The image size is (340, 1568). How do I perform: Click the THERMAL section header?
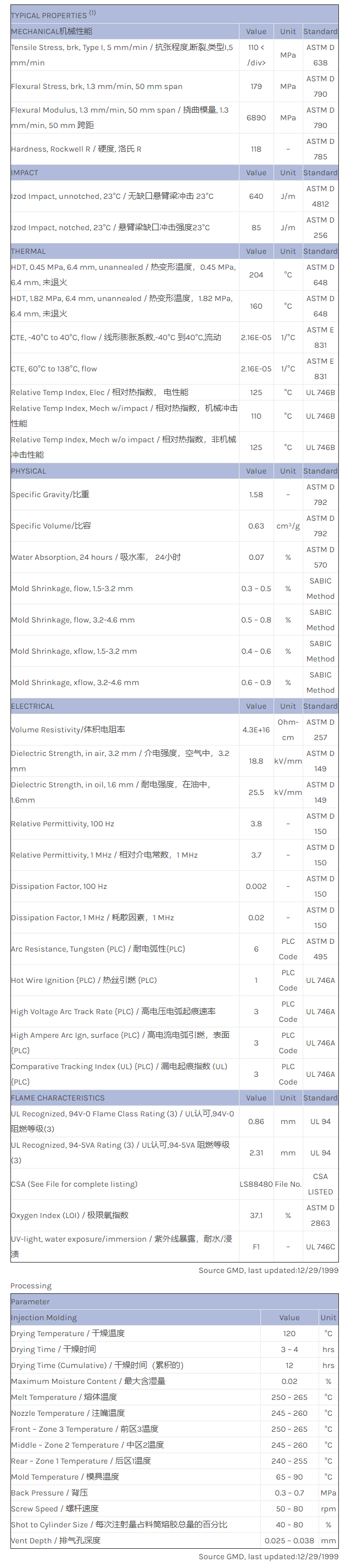(x=29, y=252)
